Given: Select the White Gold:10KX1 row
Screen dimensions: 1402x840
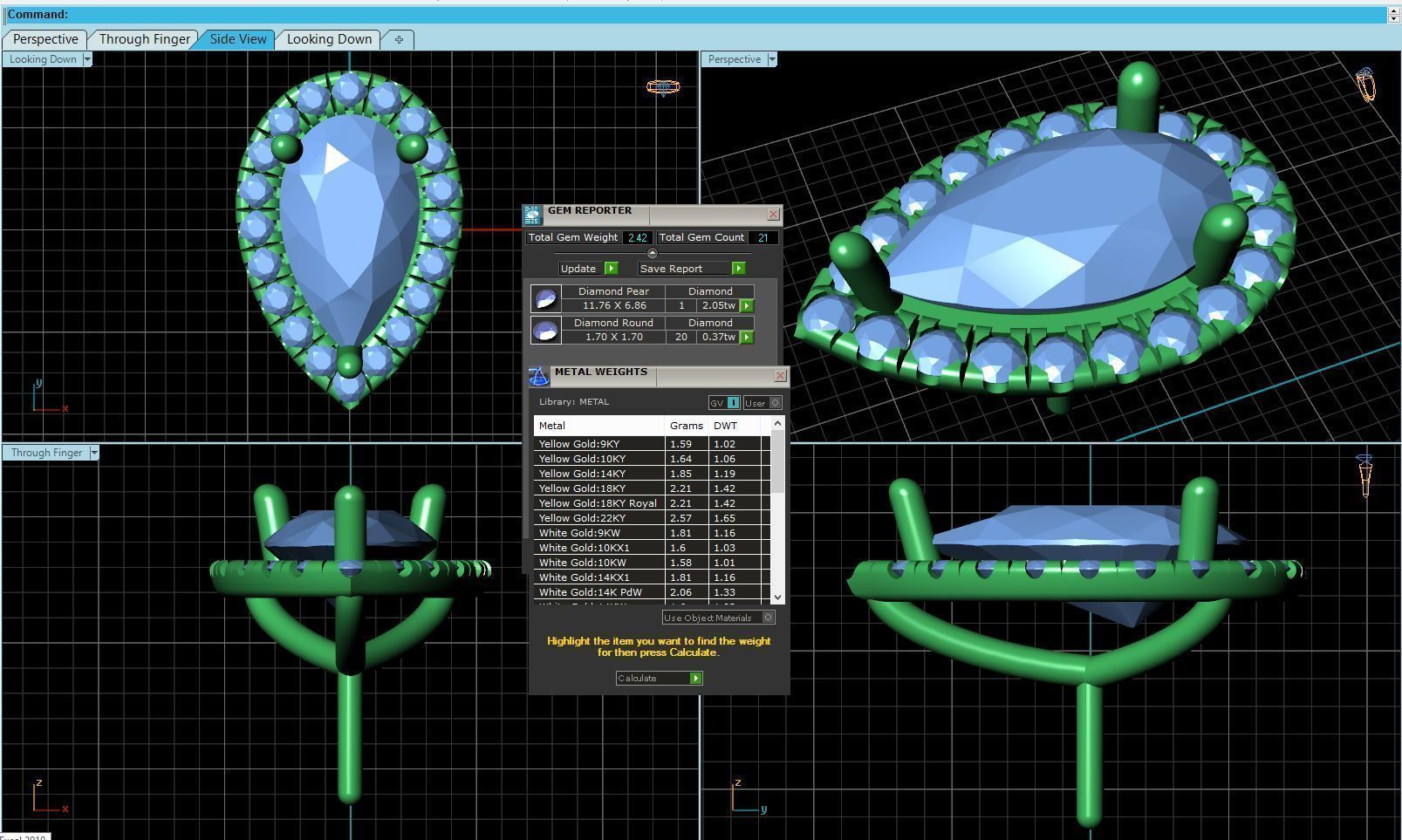Looking at the screenshot, I should [x=652, y=548].
